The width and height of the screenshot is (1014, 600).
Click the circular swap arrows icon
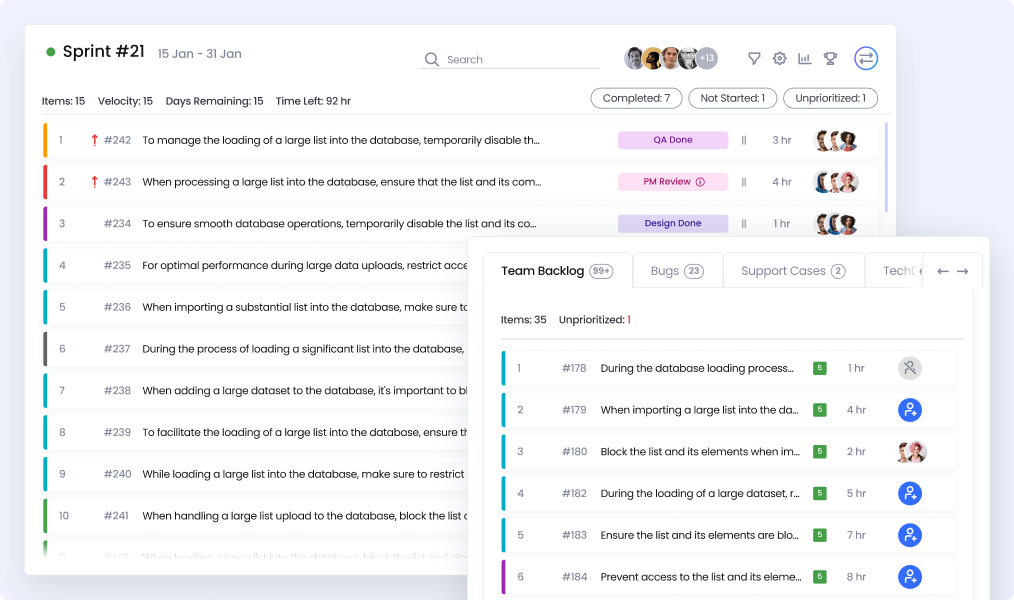(x=866, y=59)
